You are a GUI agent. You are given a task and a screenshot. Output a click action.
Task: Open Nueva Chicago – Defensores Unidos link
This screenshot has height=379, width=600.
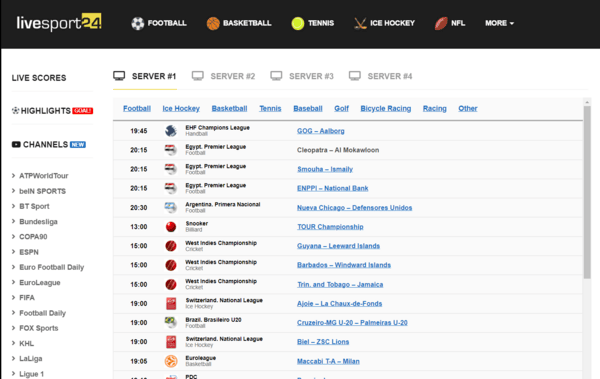pyautogui.click(x=354, y=207)
